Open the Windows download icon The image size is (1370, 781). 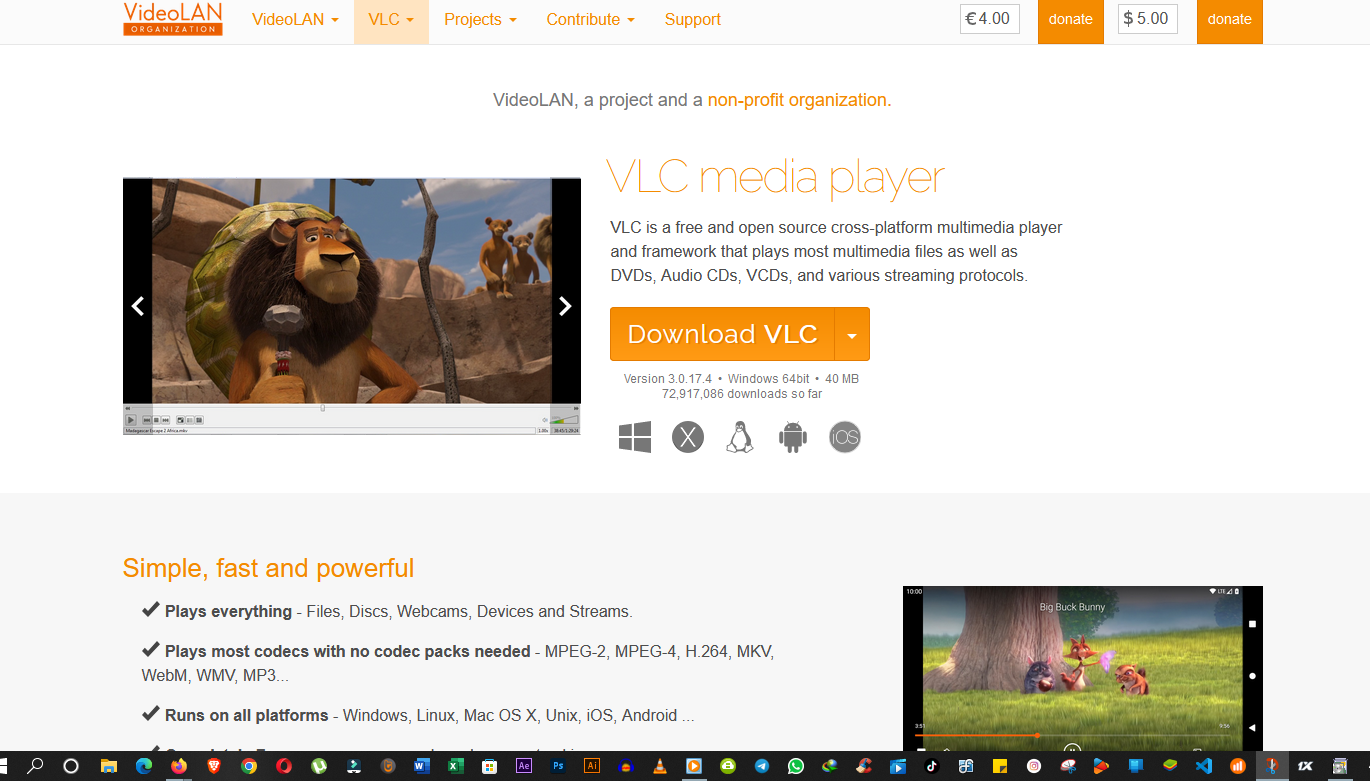click(x=635, y=437)
